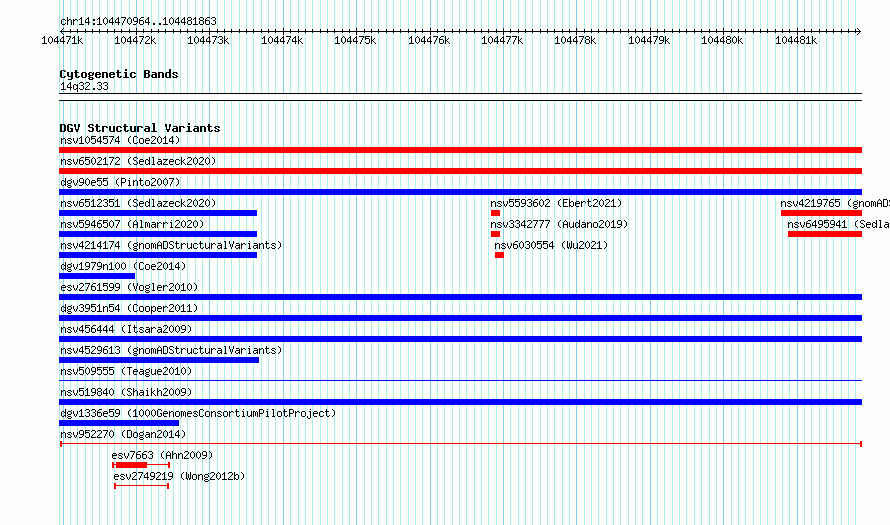Open dgv90e55 (Pinto2007) label
890x525 pixels.
click(x=120, y=182)
